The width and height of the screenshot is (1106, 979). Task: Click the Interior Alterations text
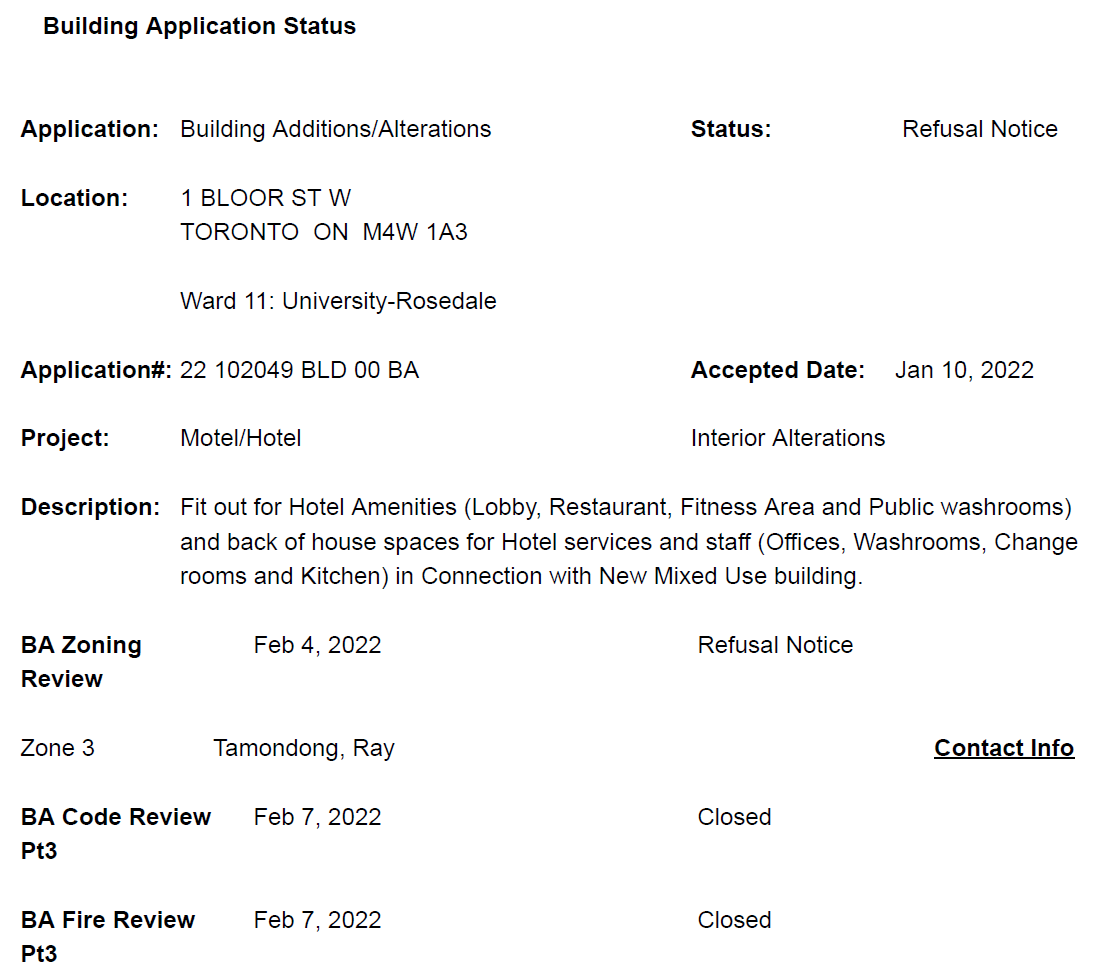pyautogui.click(x=787, y=438)
